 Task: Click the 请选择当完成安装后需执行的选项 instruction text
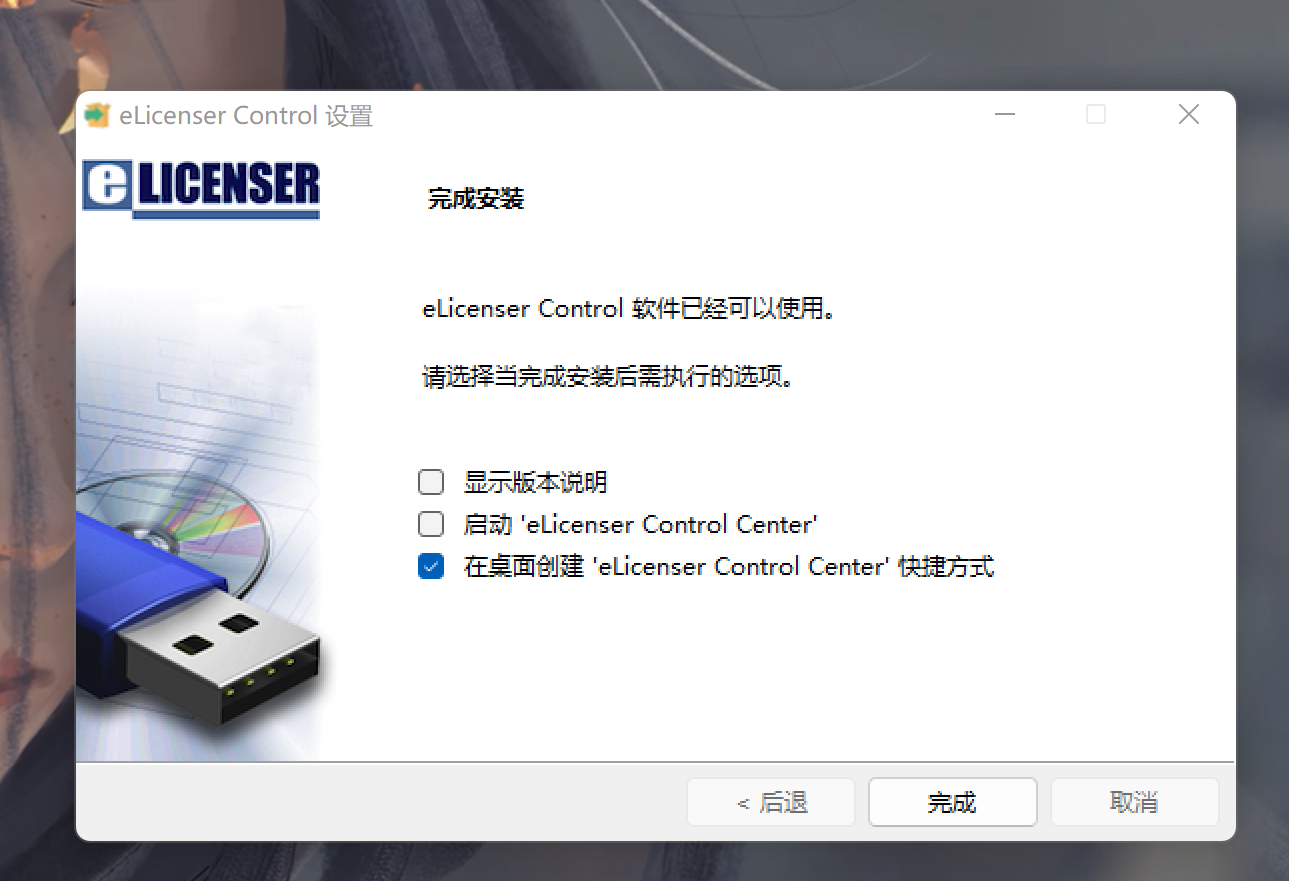[608, 378]
